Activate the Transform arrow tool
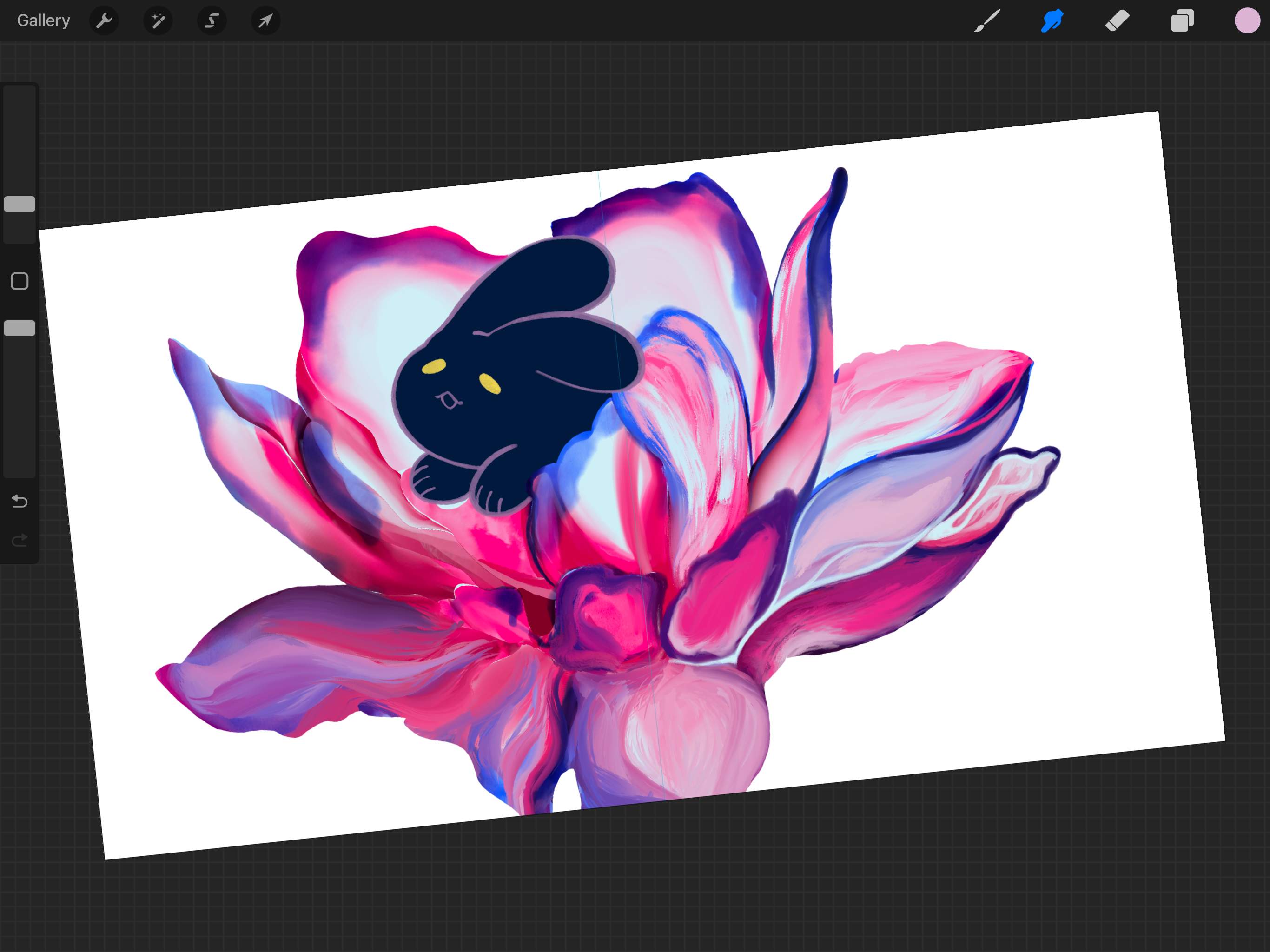The height and width of the screenshot is (952, 1270). tap(266, 20)
